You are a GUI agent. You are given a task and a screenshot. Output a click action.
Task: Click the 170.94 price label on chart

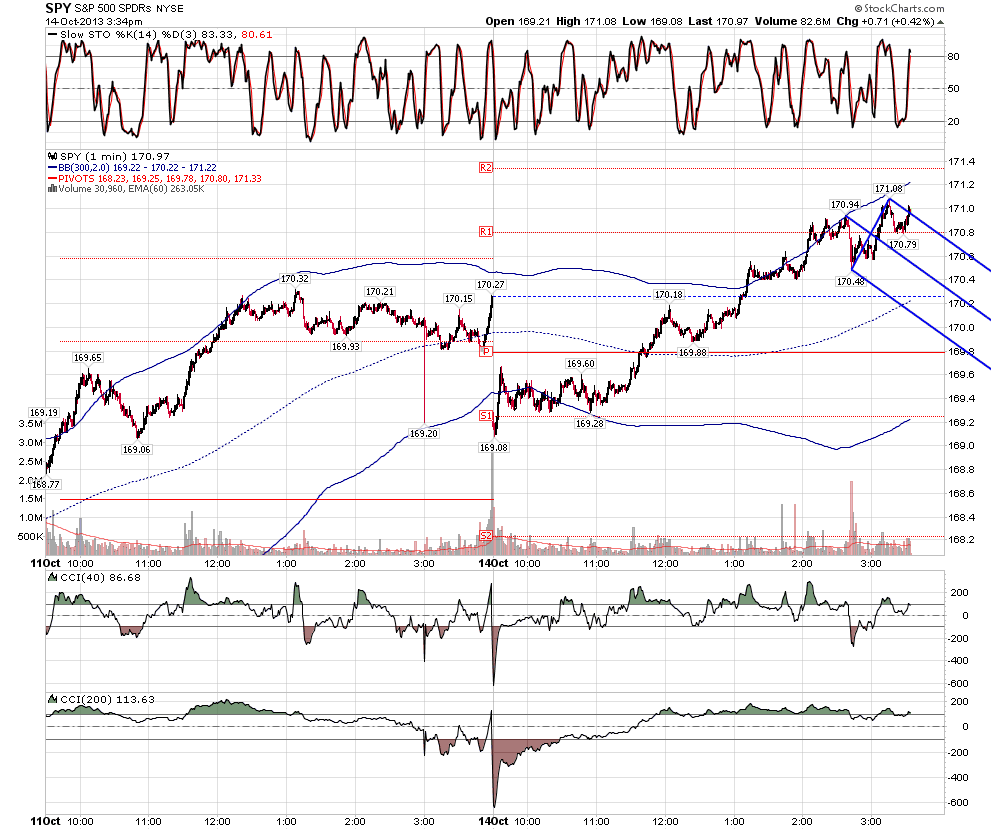pyautogui.click(x=845, y=205)
